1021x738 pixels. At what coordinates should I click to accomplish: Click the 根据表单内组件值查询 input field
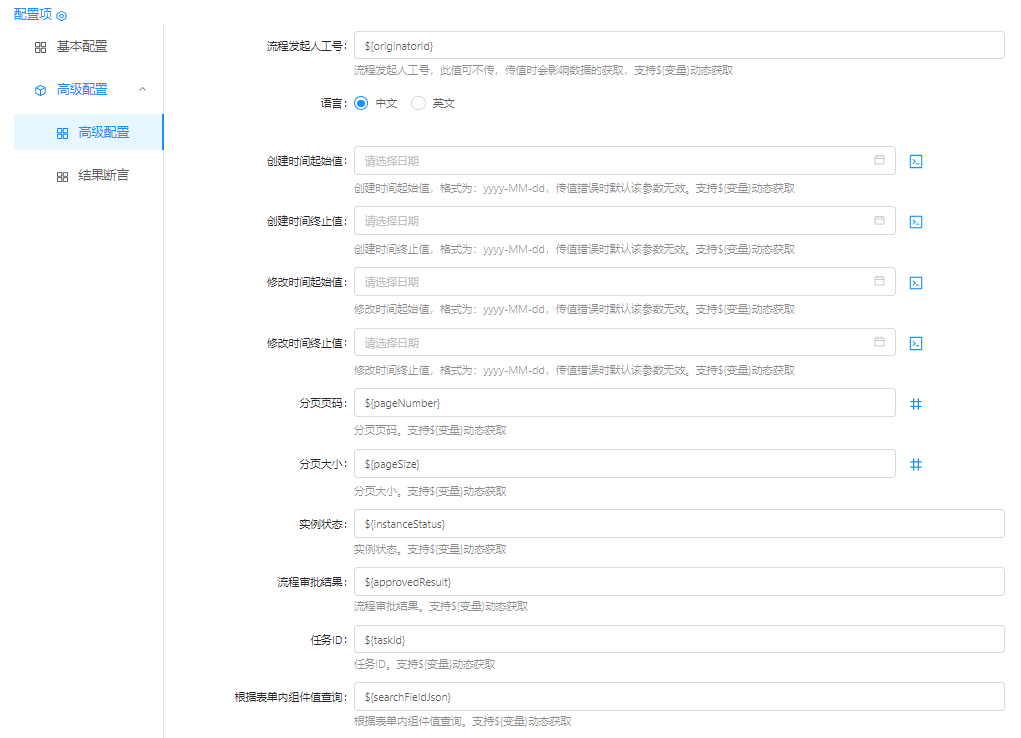[x=678, y=696]
